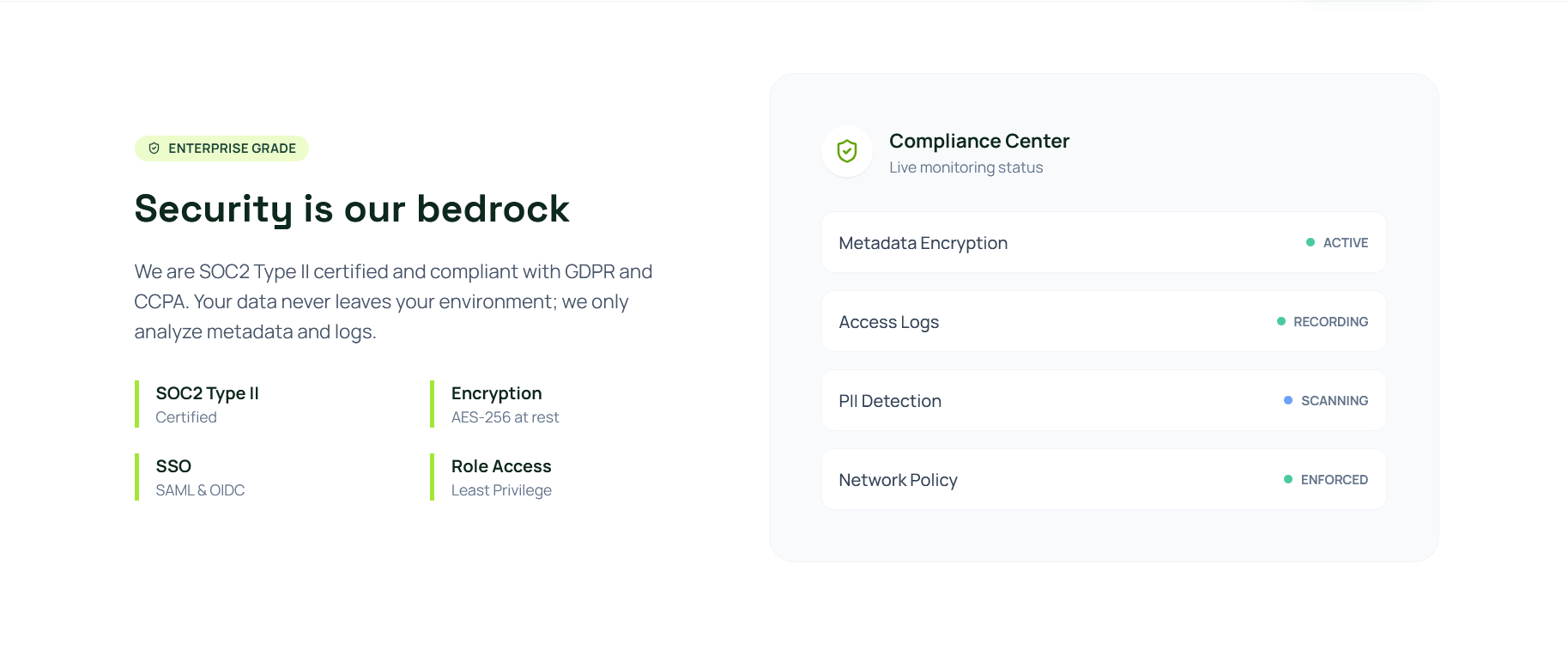The height and width of the screenshot is (662, 1568).
Task: Click the ENFORCED status label
Action: (1335, 480)
